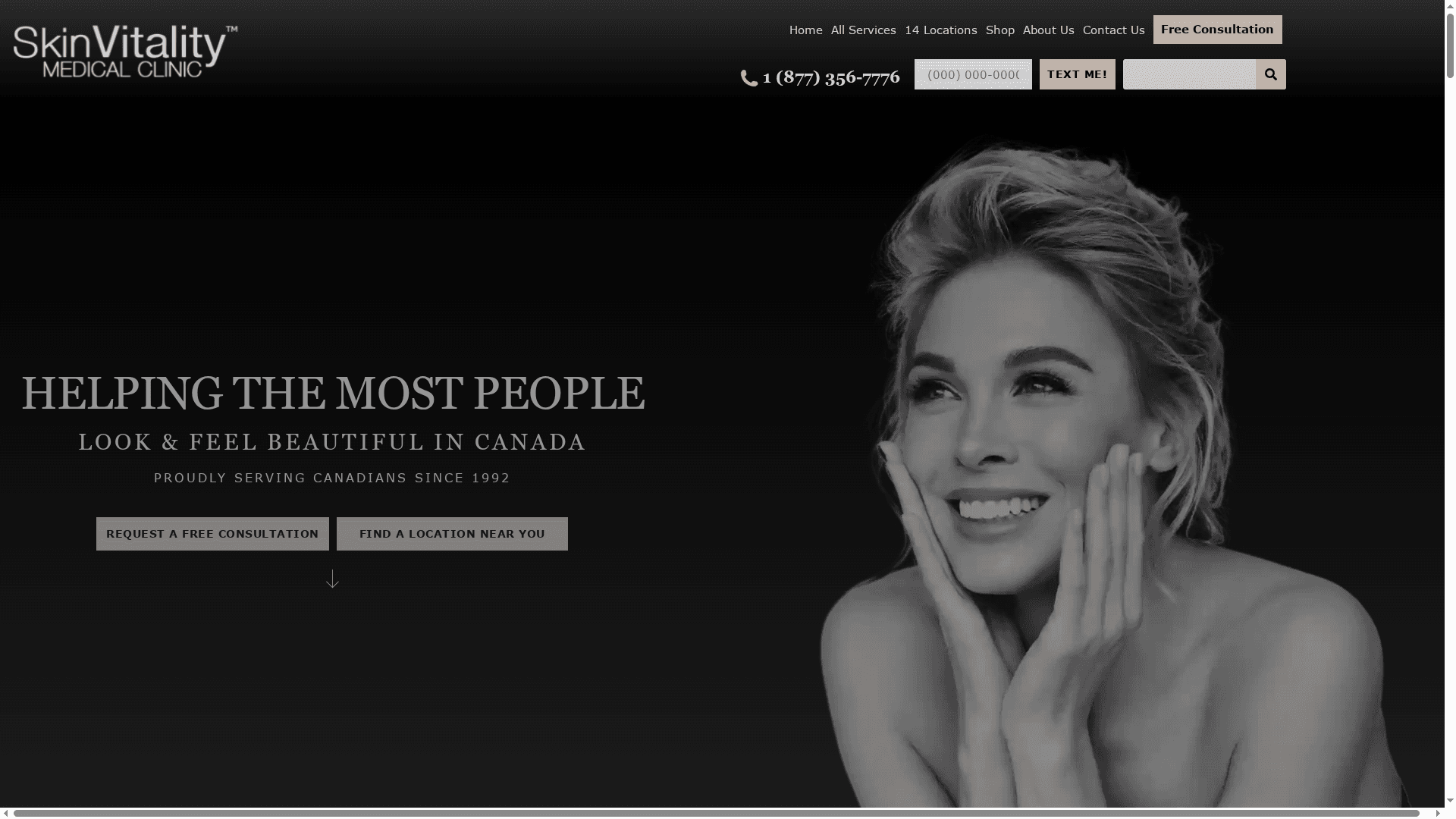Open the Home menu item
Viewport: 1456px width, 819px height.
click(805, 30)
